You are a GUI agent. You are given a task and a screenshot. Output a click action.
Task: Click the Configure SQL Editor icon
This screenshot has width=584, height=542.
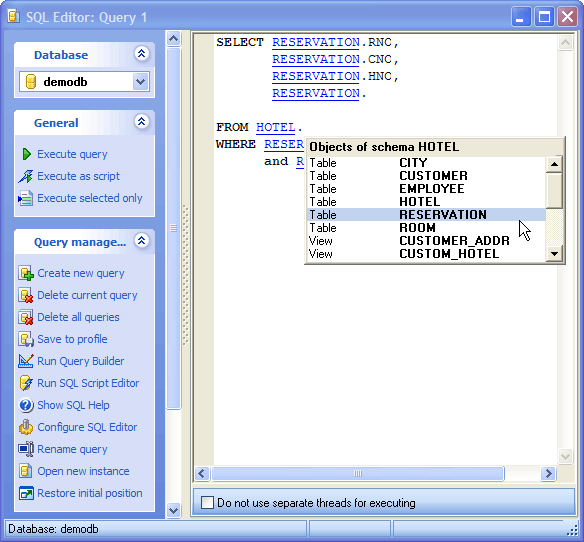click(26, 427)
